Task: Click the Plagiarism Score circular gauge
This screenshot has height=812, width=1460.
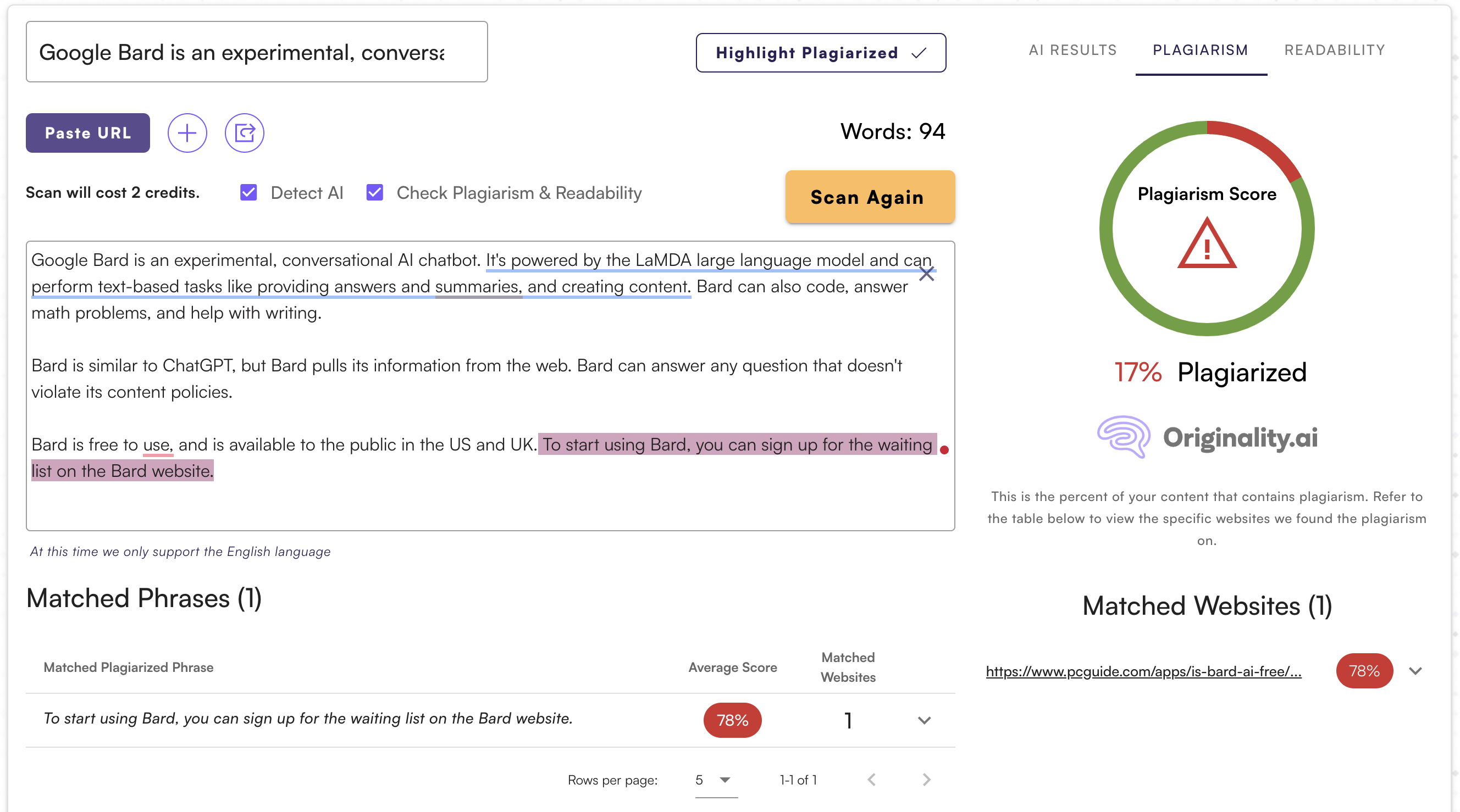Action: click(x=1207, y=229)
